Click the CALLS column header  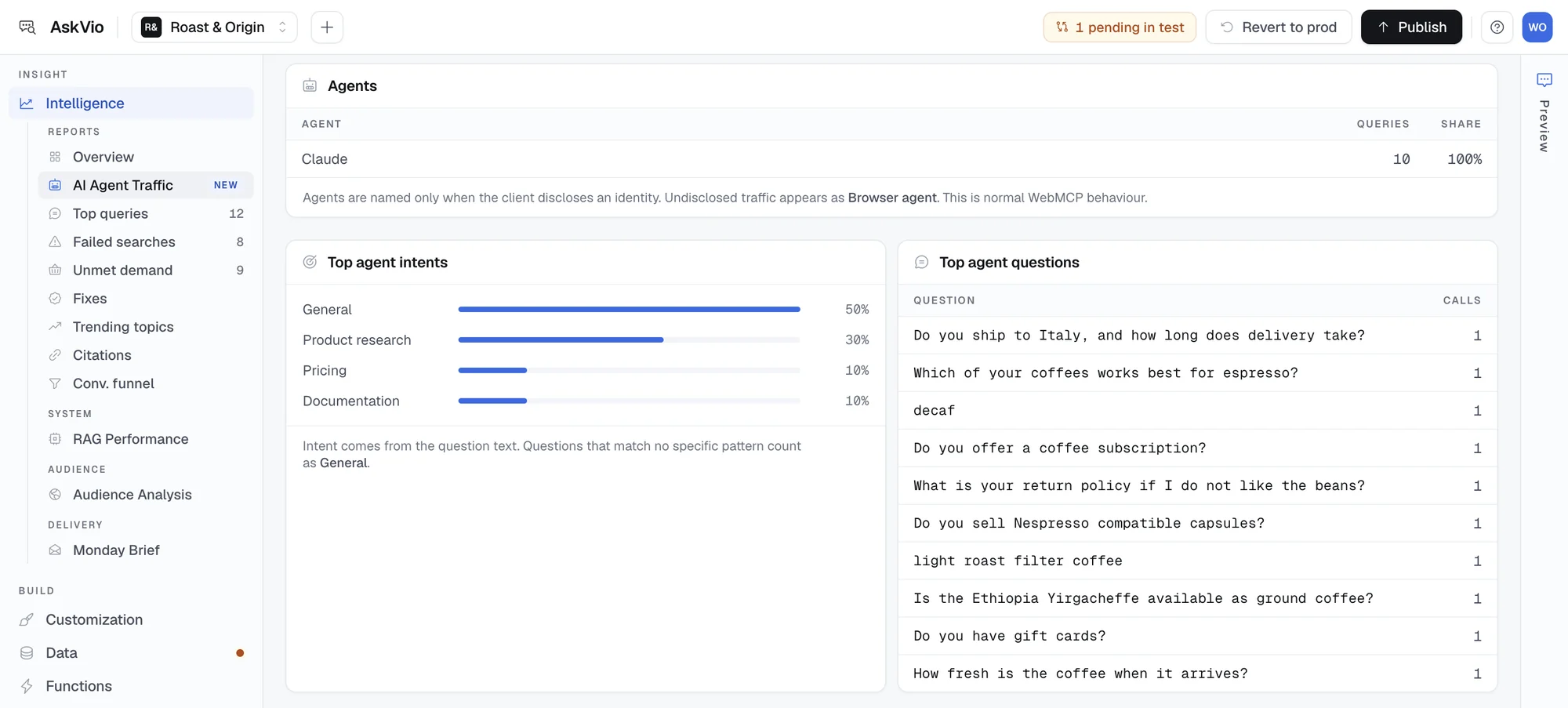click(x=1462, y=300)
